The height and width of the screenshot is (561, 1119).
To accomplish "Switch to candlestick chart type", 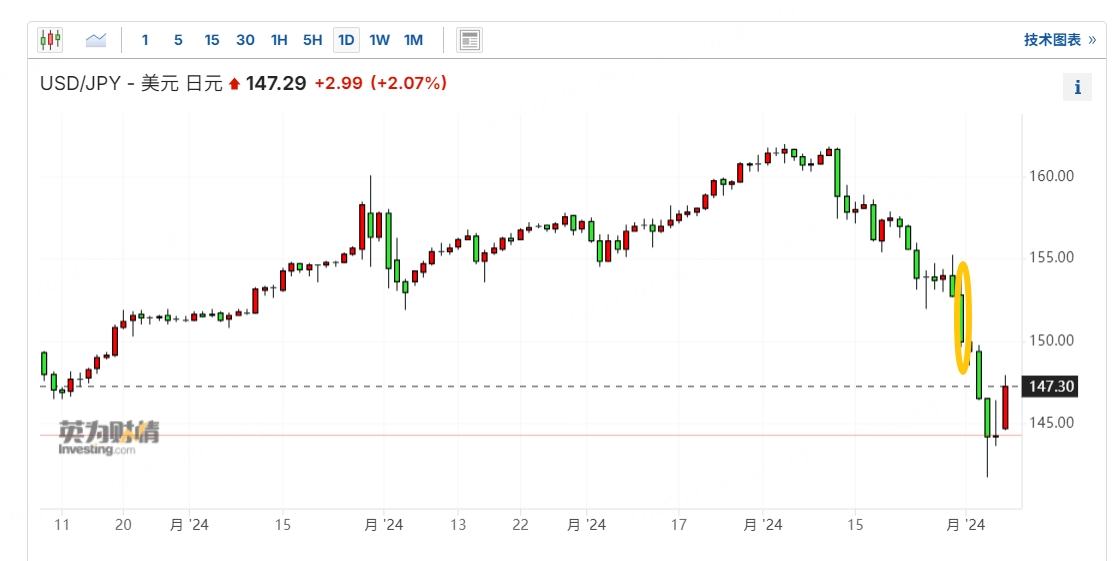I will [50, 40].
